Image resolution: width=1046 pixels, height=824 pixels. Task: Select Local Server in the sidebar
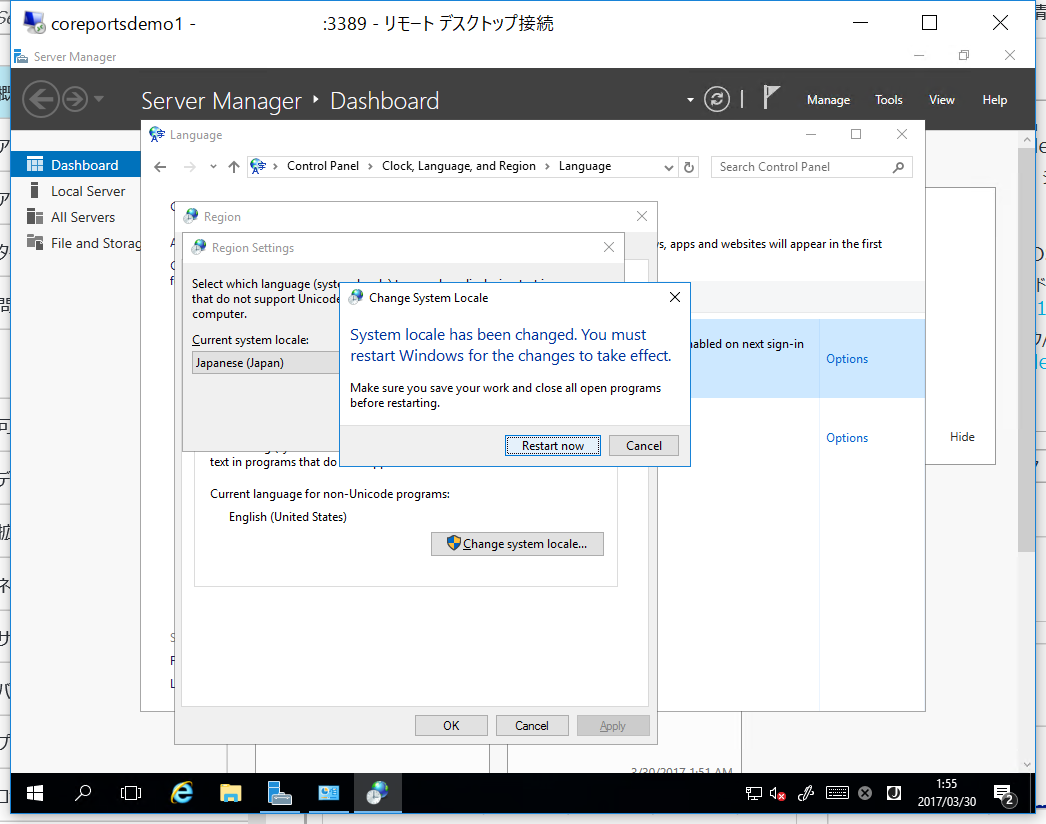pyautogui.click(x=75, y=191)
